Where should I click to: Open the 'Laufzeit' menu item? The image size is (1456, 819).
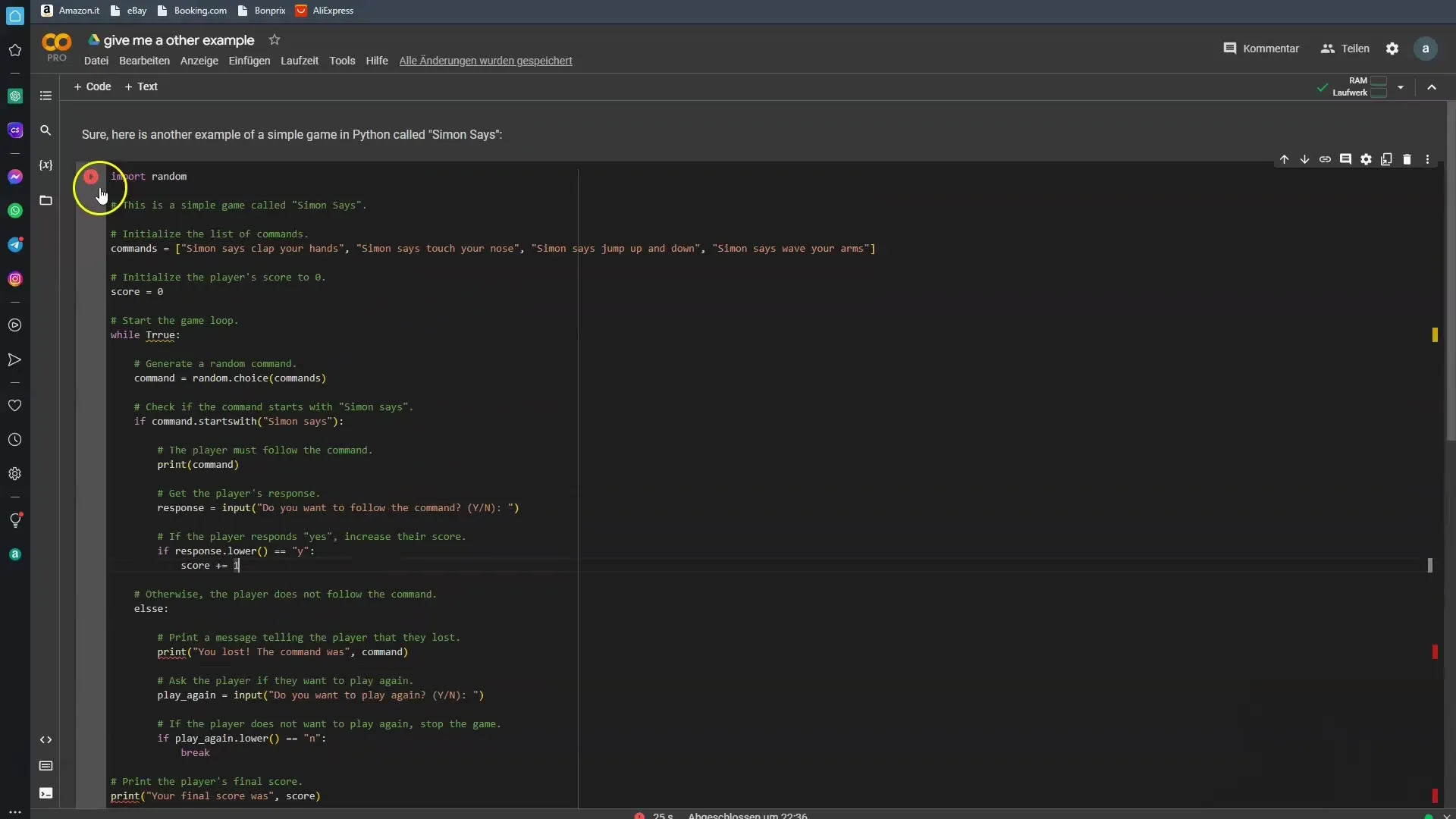click(299, 61)
